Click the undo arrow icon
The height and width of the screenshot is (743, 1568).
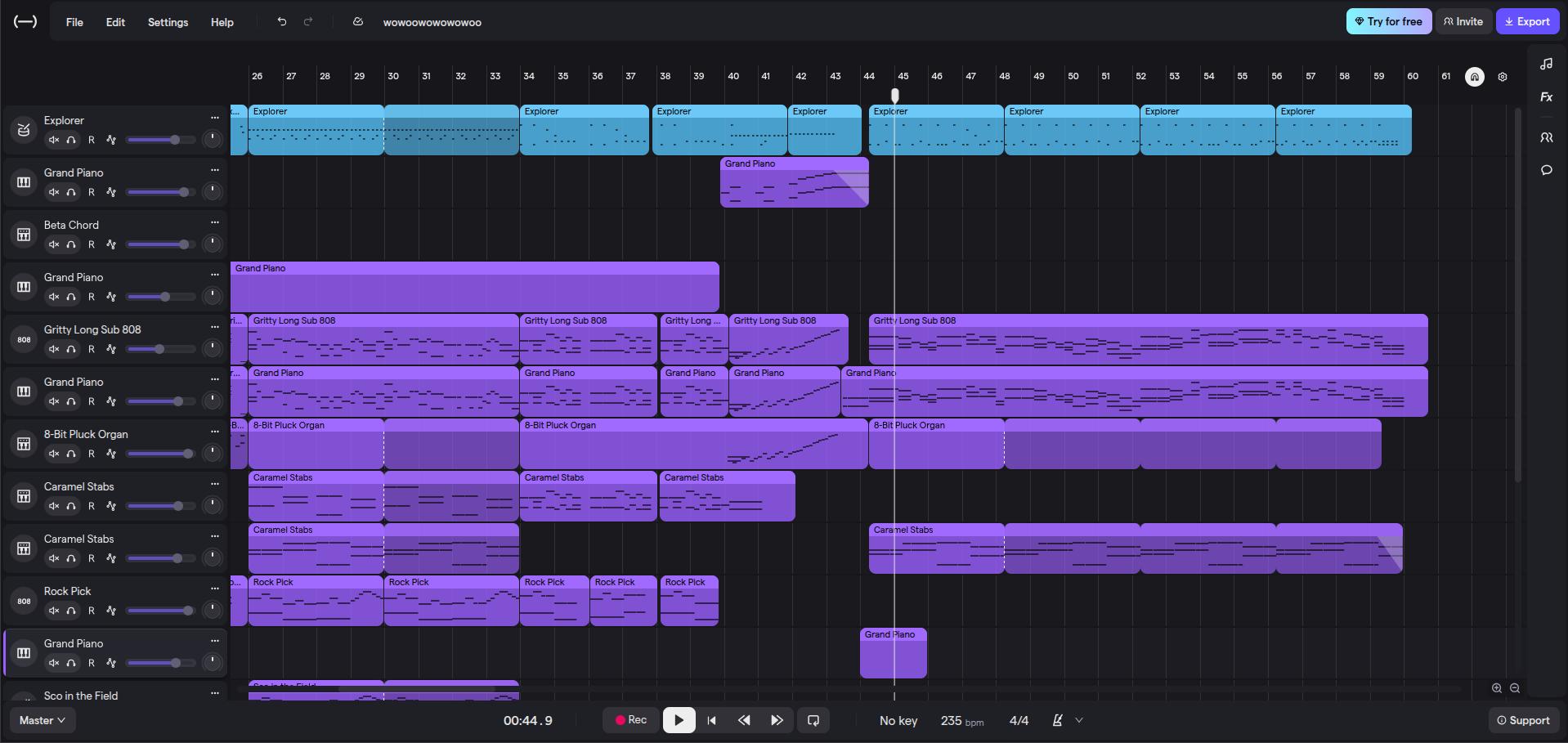(282, 22)
